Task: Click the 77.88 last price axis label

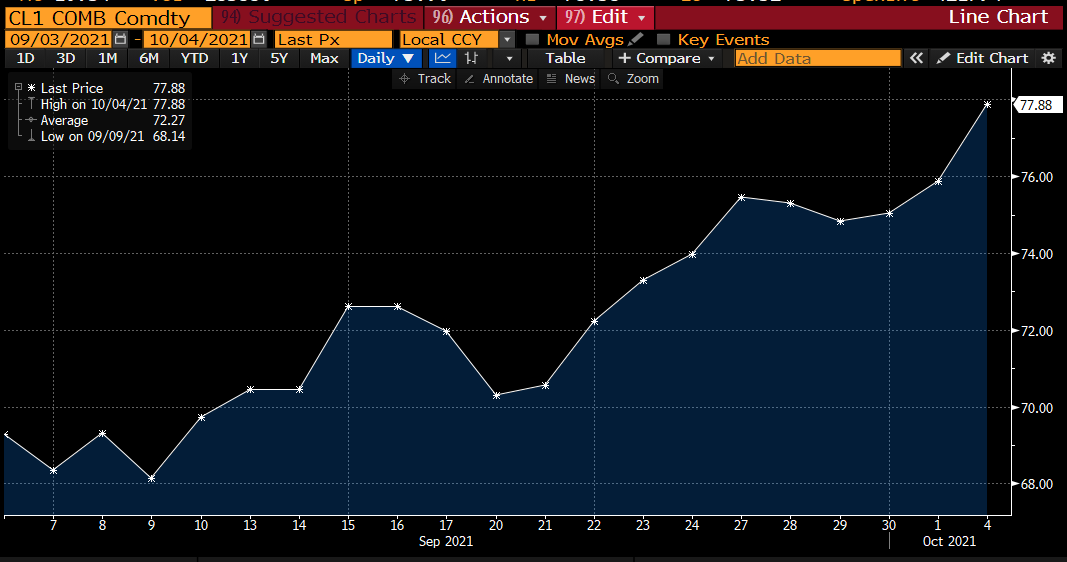Action: point(1036,105)
